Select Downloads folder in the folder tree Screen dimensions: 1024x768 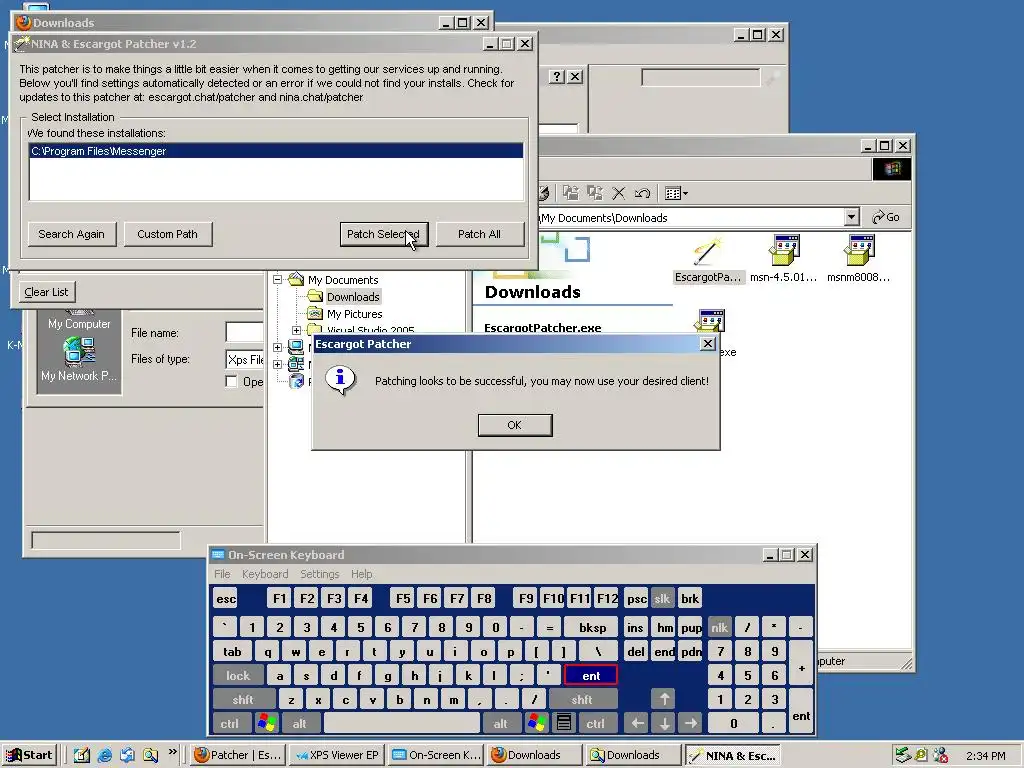pyautogui.click(x=353, y=296)
